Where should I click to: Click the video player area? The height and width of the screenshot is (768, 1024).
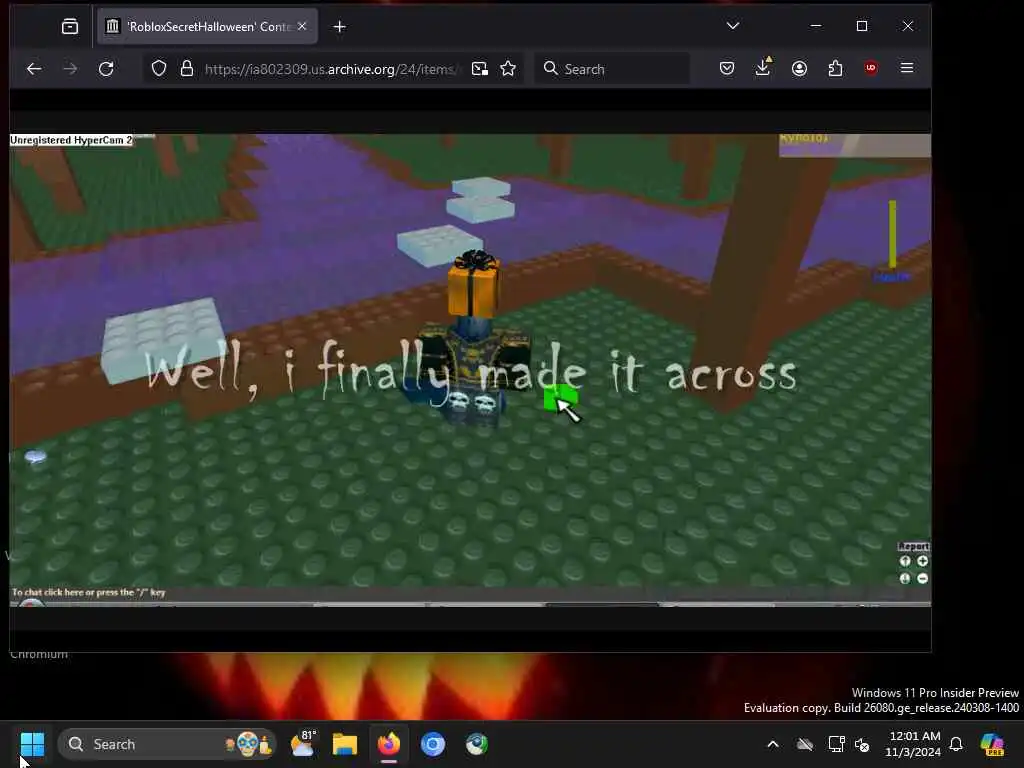coord(470,370)
